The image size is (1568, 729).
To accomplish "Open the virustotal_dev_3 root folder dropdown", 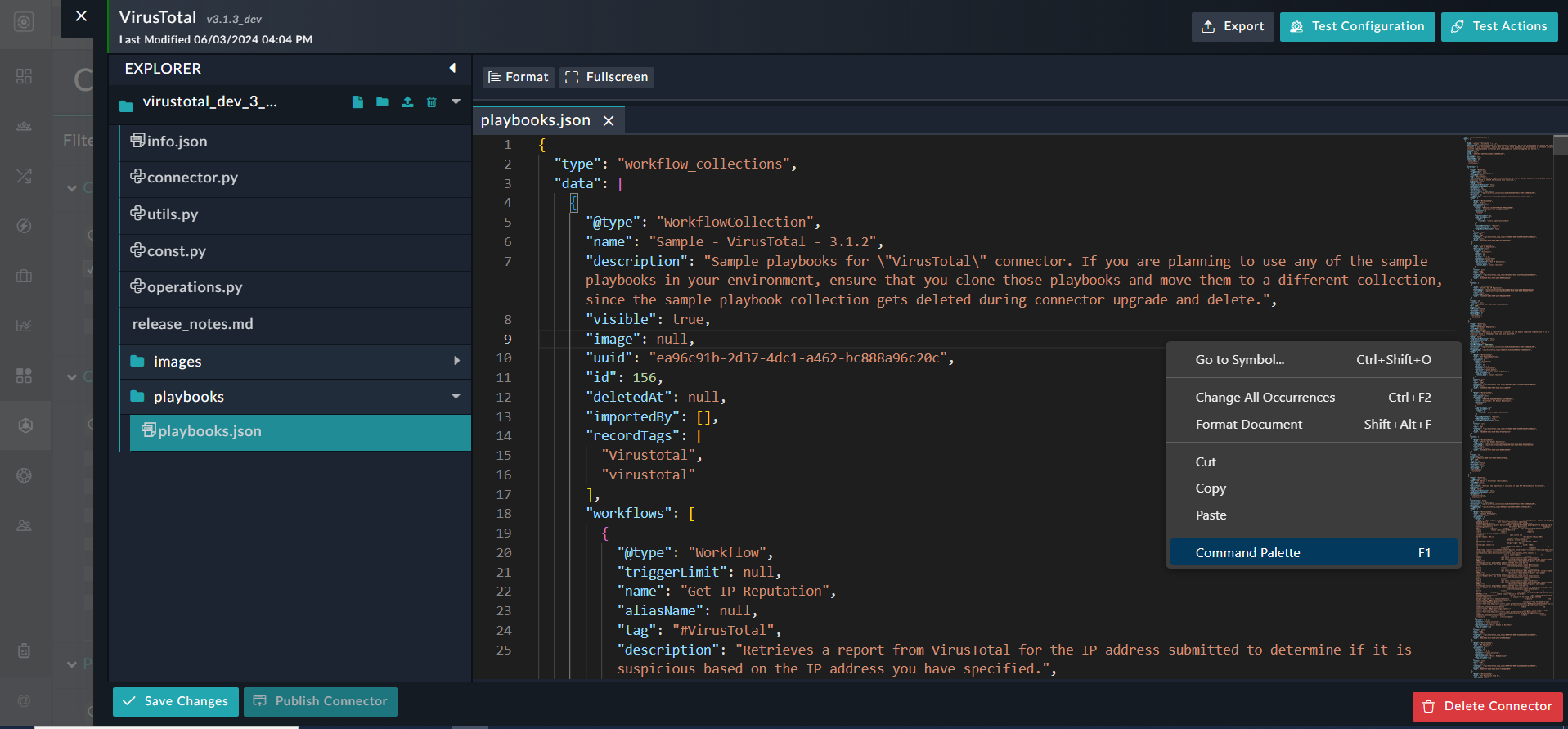I will click(456, 102).
